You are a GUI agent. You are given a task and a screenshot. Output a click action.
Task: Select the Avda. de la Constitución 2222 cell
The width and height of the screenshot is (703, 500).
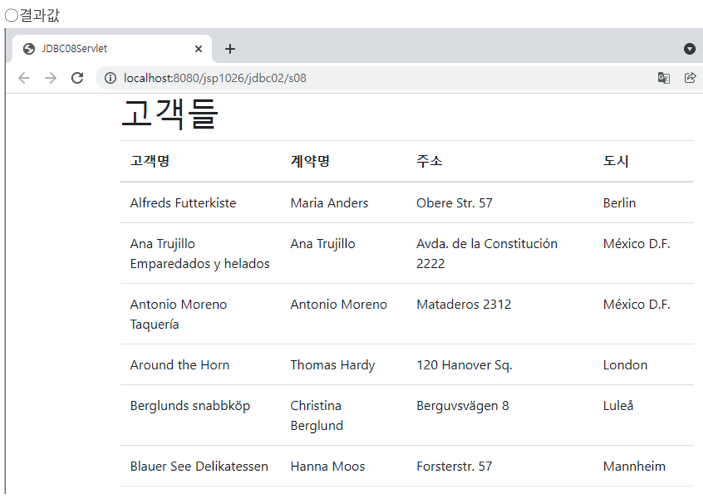[x=486, y=253]
